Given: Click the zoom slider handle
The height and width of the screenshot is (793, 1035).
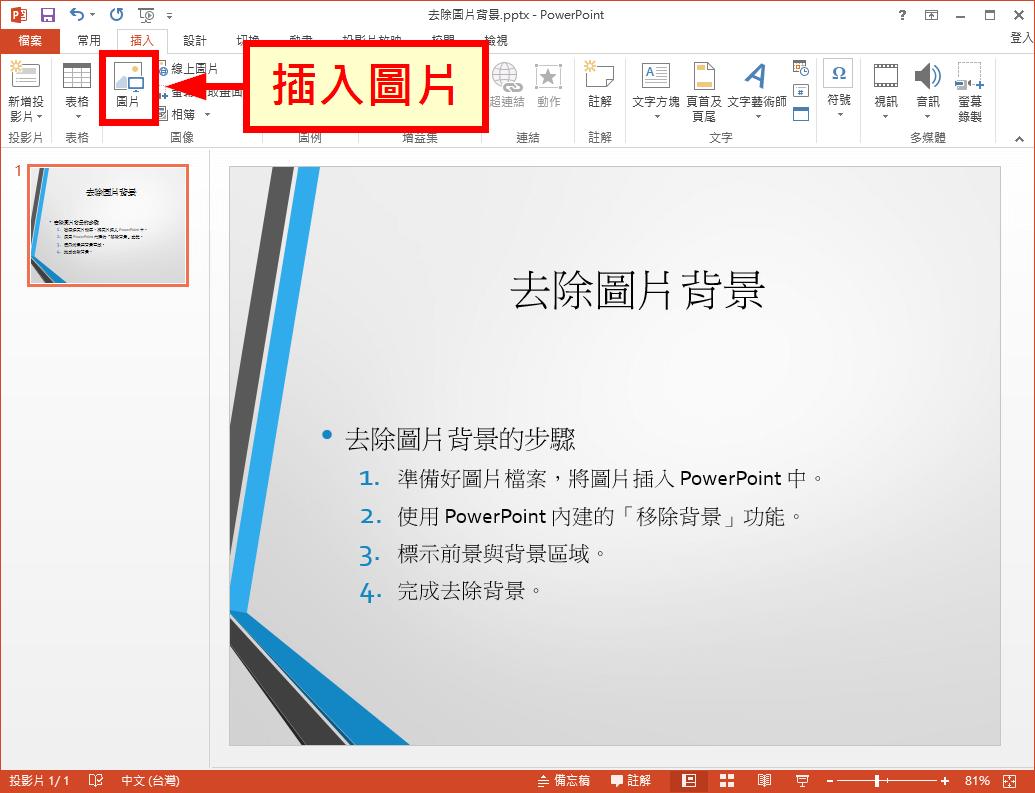Looking at the screenshot, I should (x=877, y=781).
